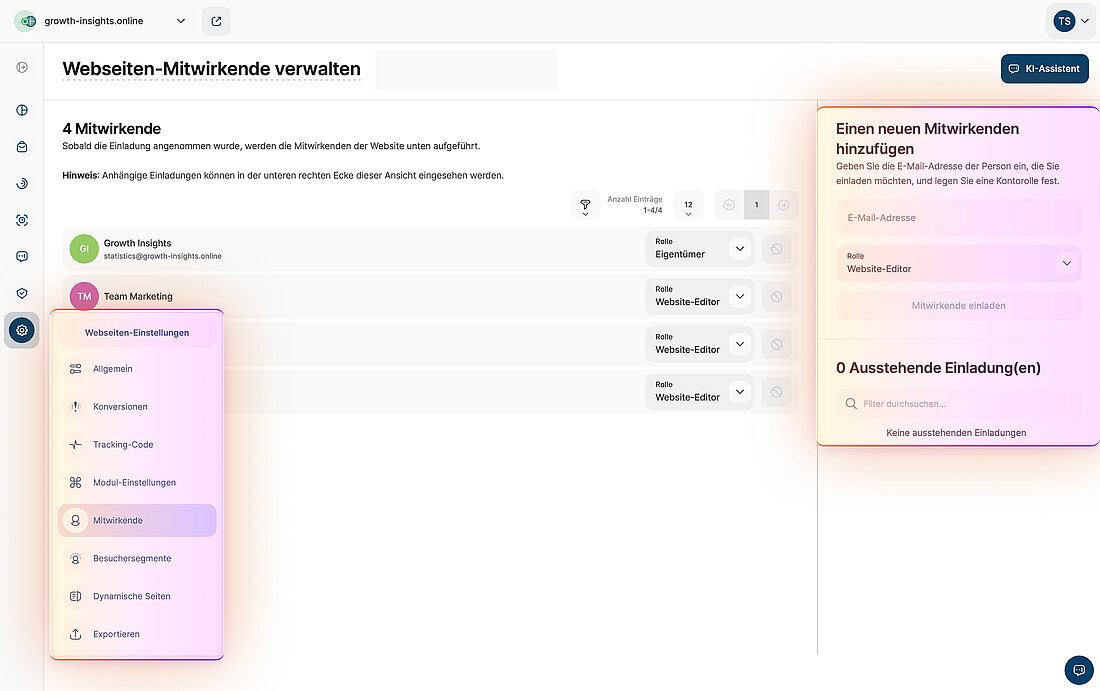1100x691 pixels.
Task: Open the pie chart statistics icon in sidebar
Action: click(x=21, y=110)
